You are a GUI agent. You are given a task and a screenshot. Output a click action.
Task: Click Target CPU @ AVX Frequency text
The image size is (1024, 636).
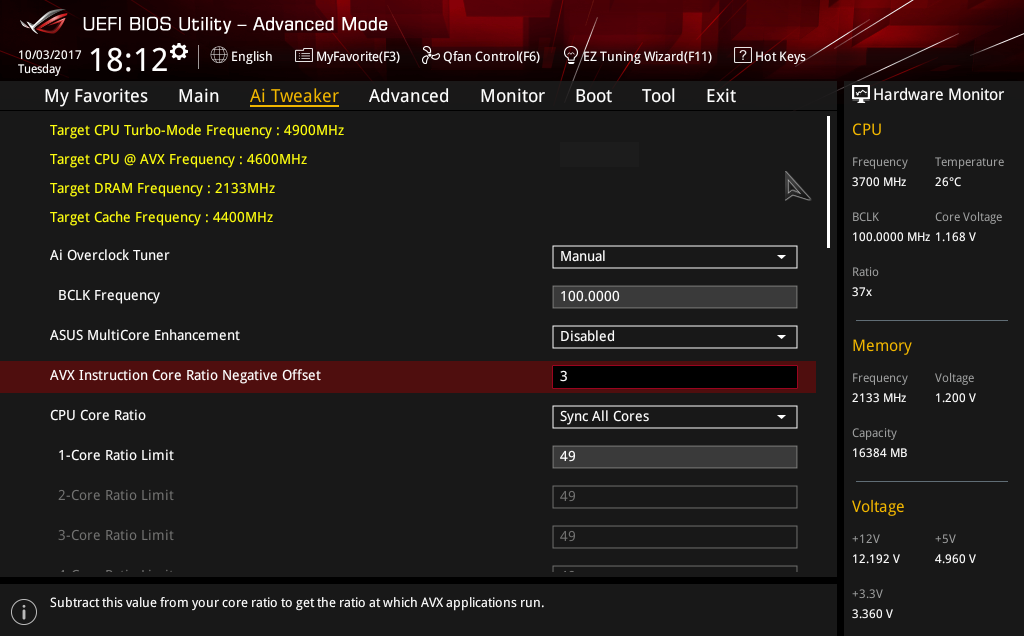pyautogui.click(x=178, y=159)
